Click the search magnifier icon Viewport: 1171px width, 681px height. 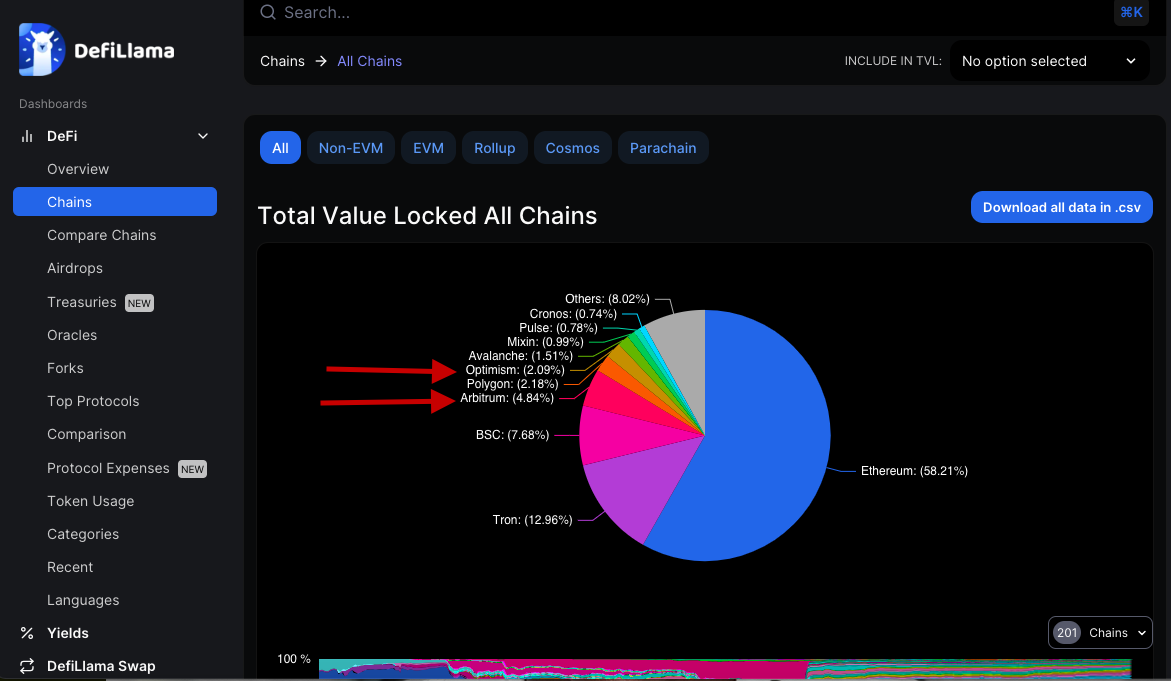tap(268, 12)
